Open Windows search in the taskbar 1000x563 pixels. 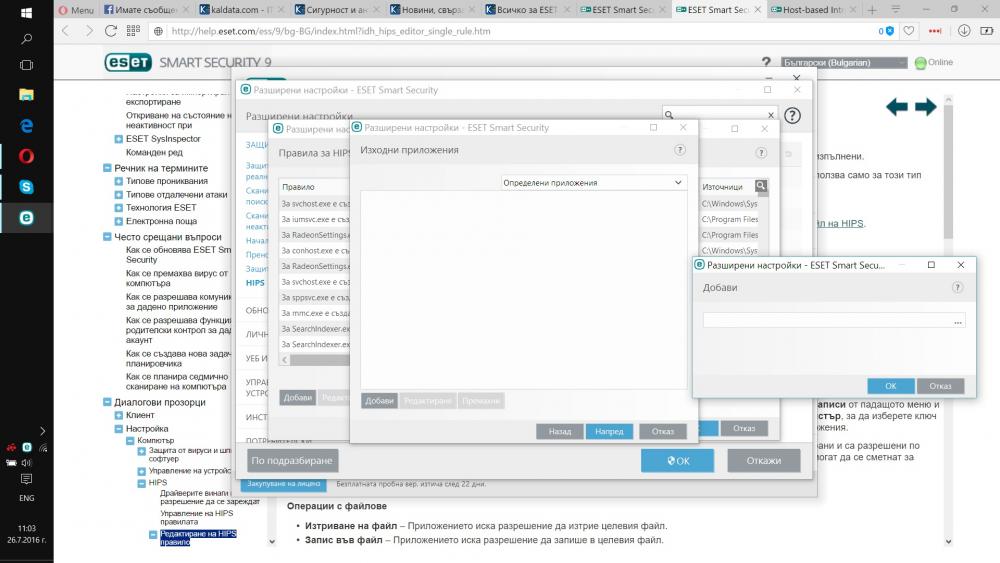tap(26, 39)
